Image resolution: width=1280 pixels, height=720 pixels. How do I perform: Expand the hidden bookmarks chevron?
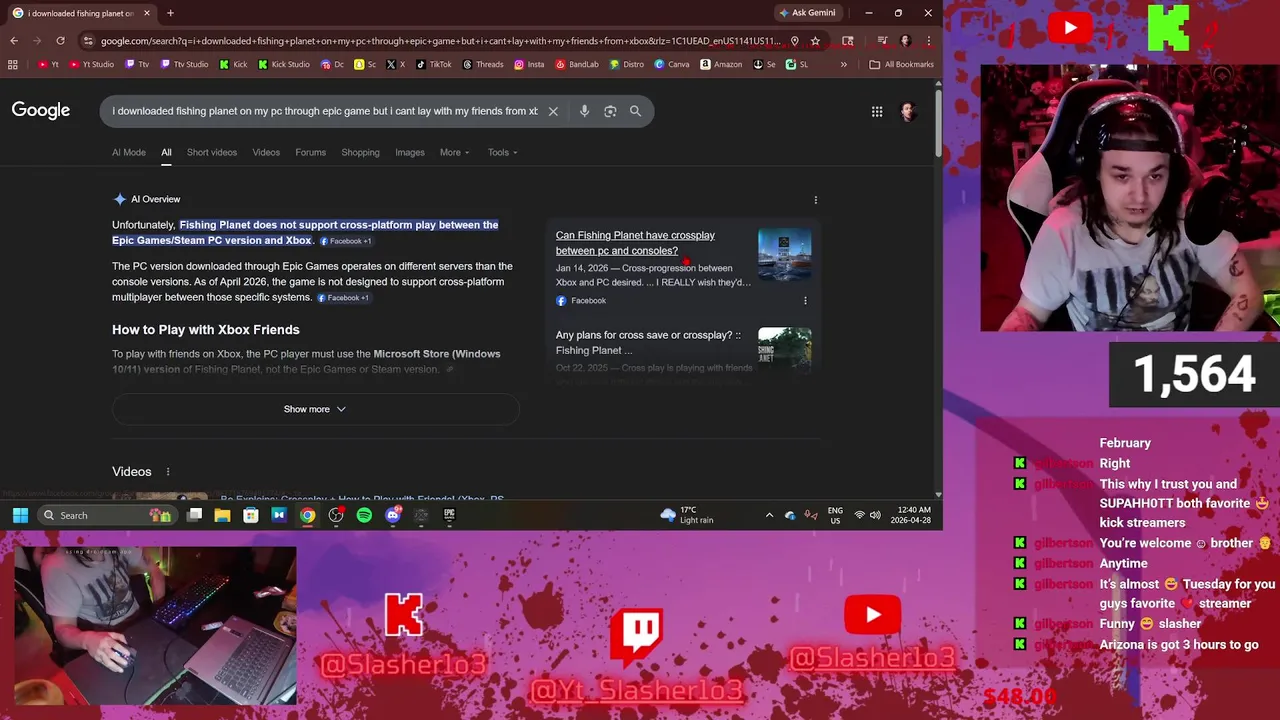coord(843,65)
